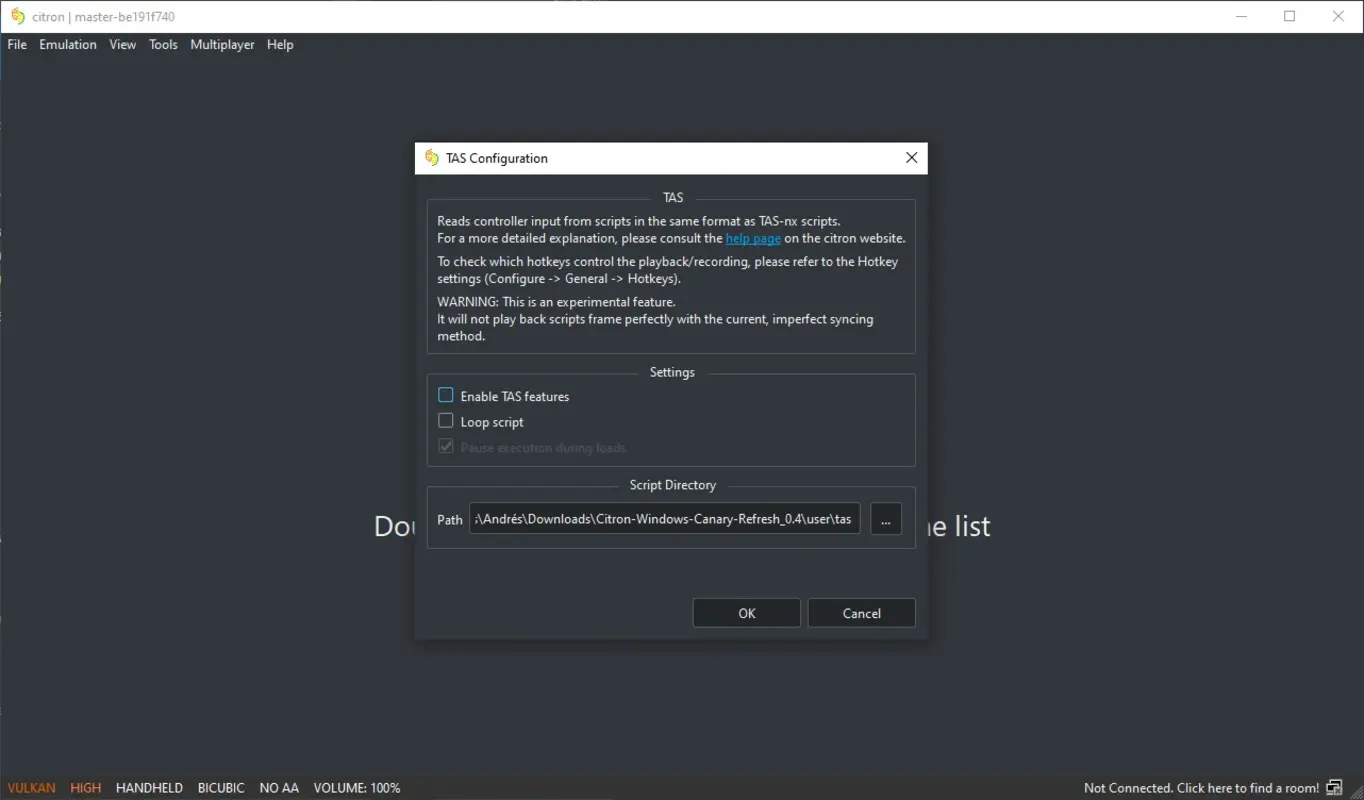Screen dimensions: 1364x800
Task: Click the BICUBIC scaling filter indicator
Action: 221,787
